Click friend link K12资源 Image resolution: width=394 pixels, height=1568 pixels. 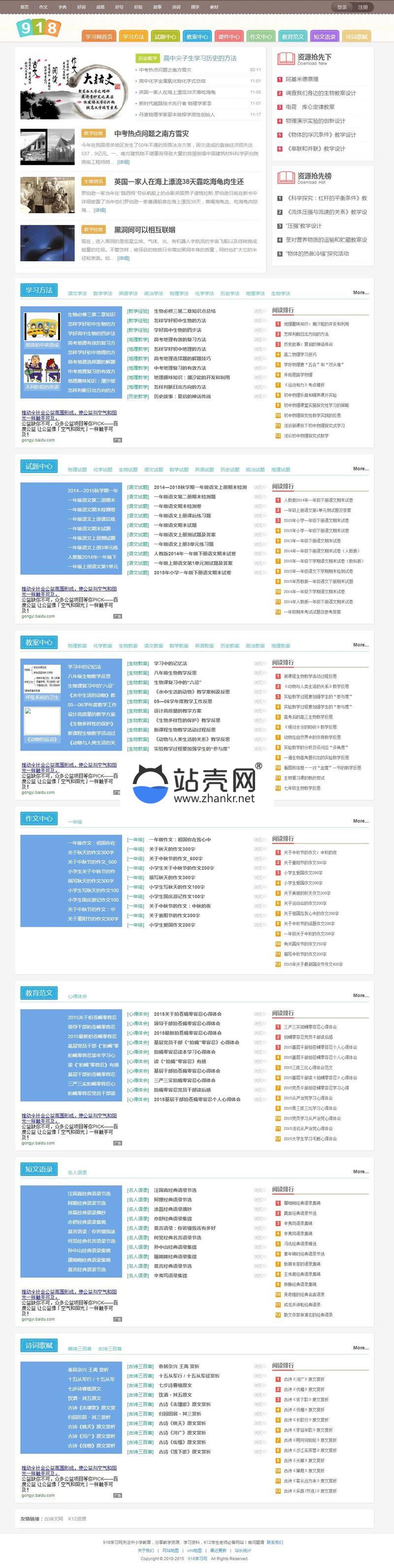pyautogui.click(x=77, y=1519)
